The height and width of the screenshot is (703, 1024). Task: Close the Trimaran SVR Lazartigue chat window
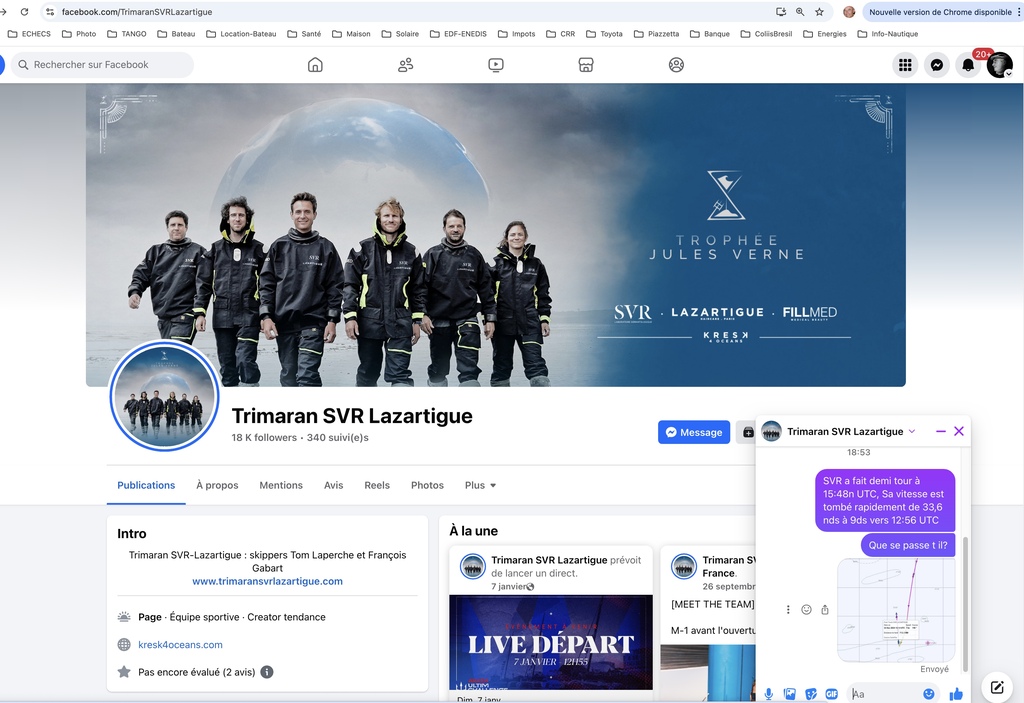[x=959, y=431]
